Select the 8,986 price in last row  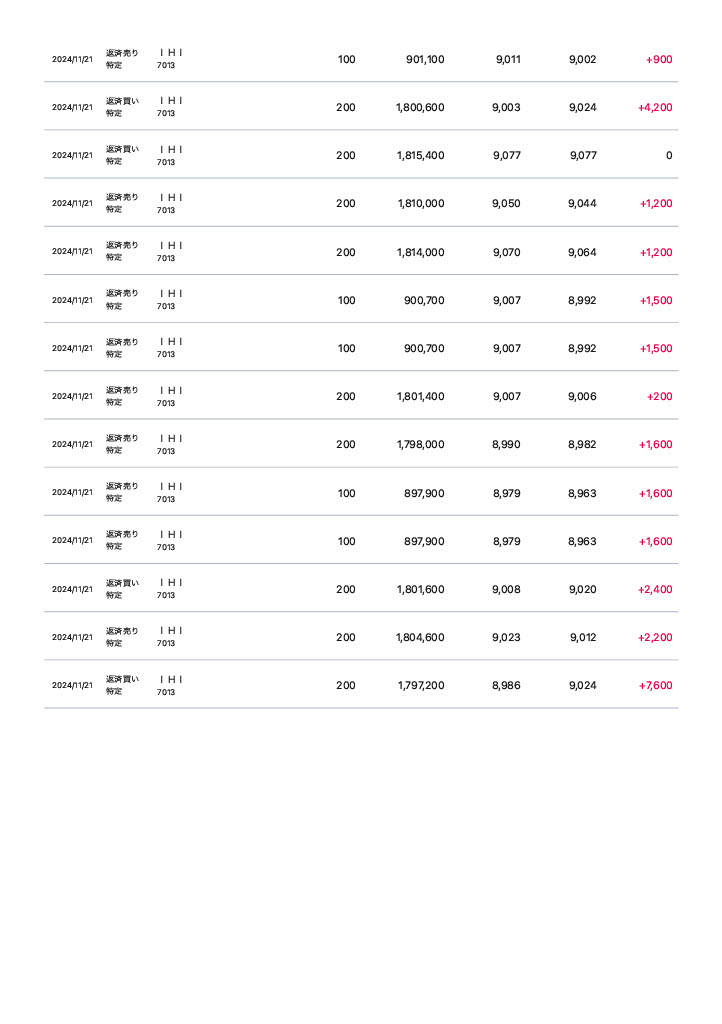point(506,686)
